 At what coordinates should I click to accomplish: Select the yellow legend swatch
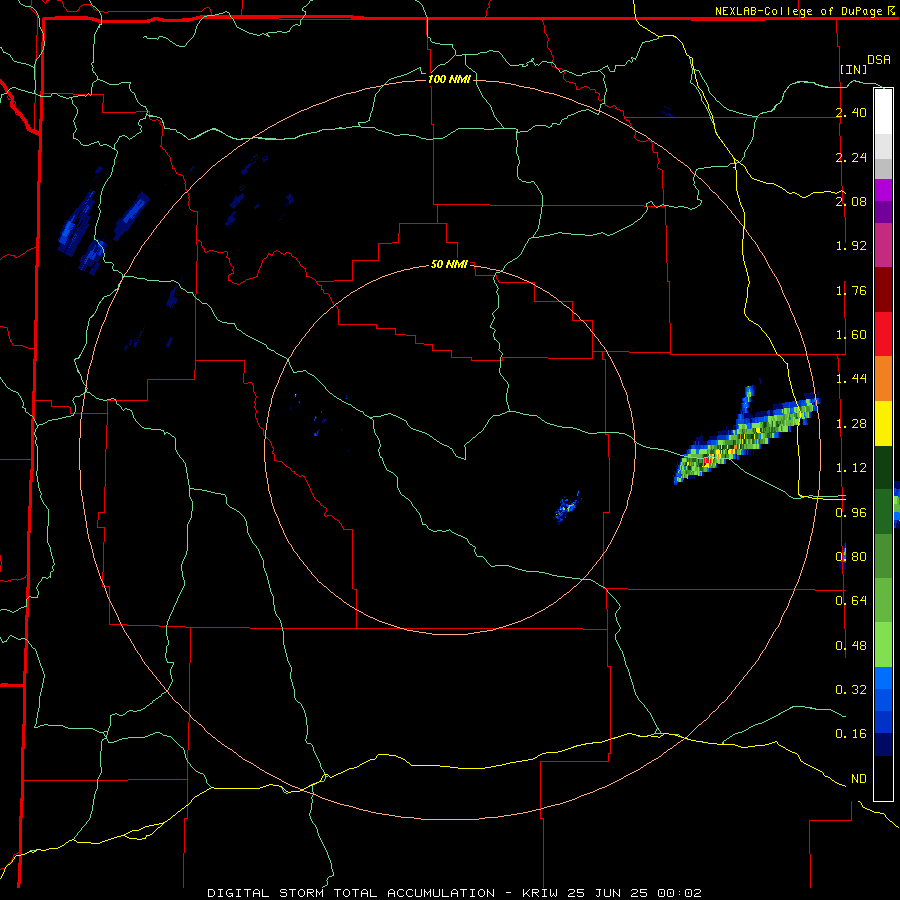pos(883,424)
